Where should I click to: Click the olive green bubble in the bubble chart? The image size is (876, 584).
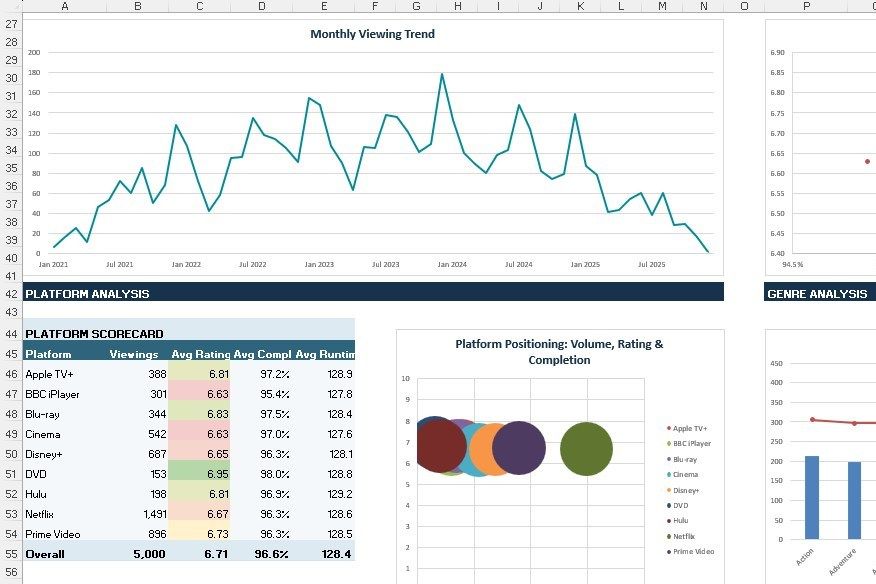(x=586, y=449)
